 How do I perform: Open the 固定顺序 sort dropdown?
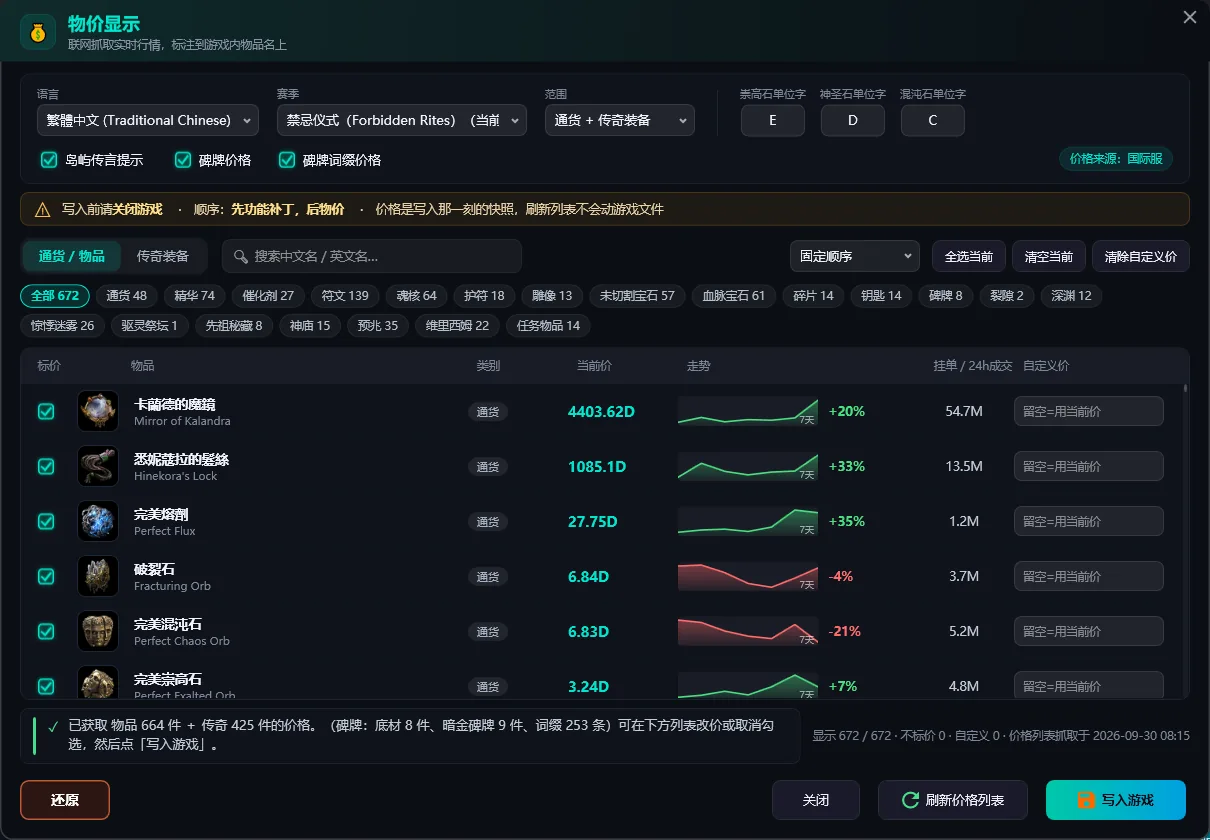pyautogui.click(x=855, y=256)
